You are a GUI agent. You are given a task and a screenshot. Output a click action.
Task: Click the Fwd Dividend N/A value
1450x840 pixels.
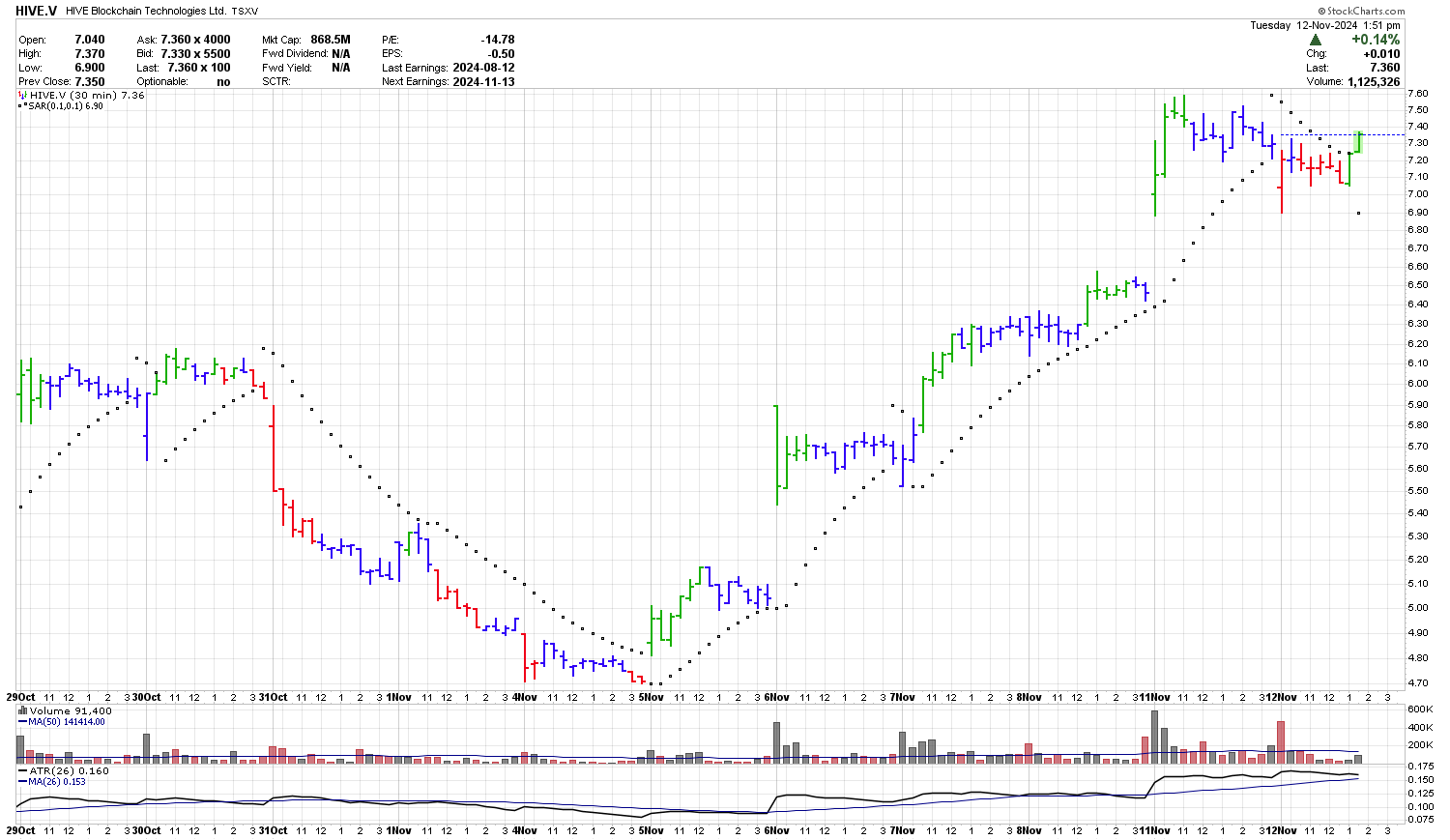[x=341, y=54]
